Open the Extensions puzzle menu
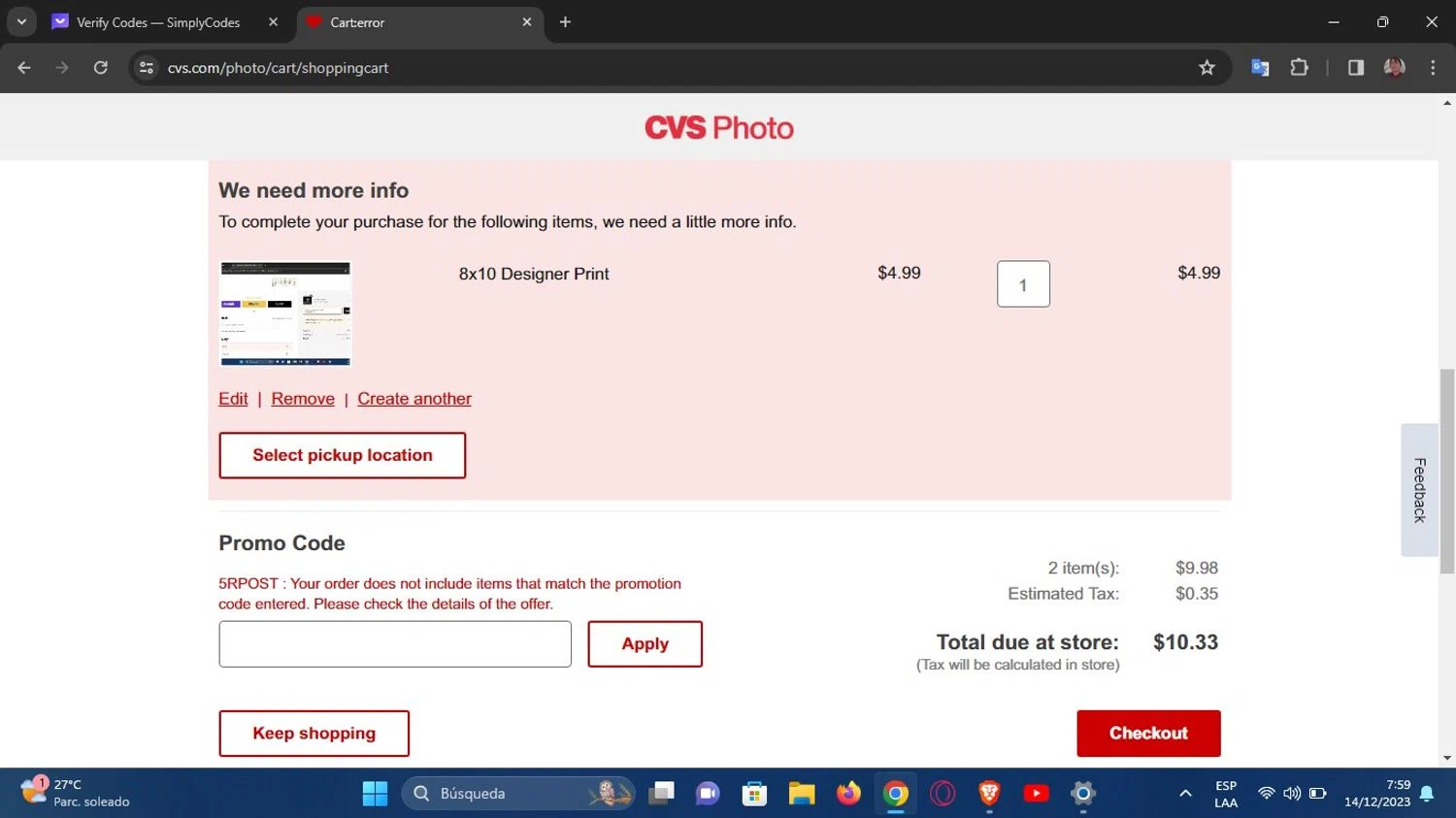 click(x=1299, y=68)
